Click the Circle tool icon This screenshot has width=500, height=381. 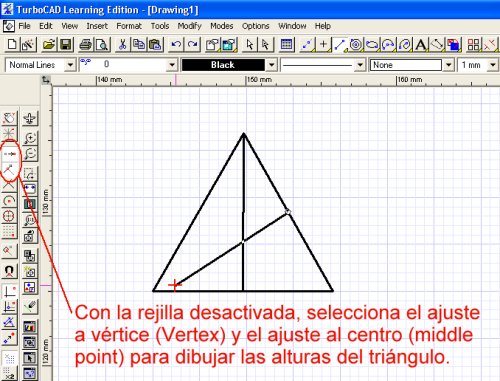point(356,44)
